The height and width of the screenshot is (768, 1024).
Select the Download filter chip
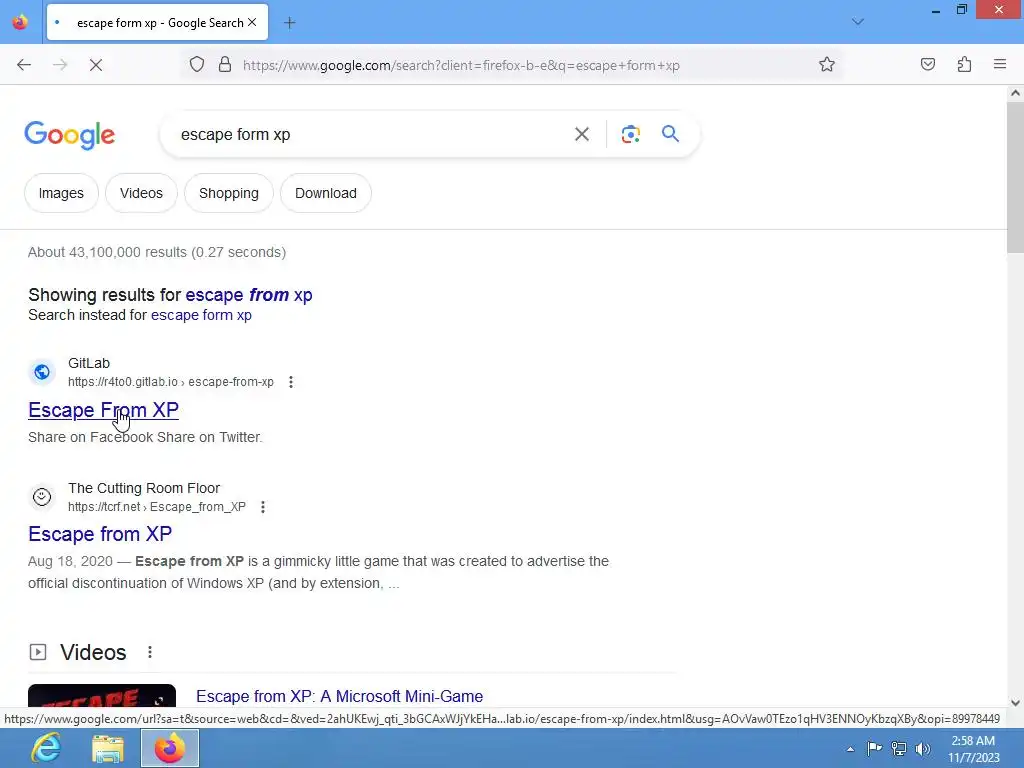click(326, 193)
